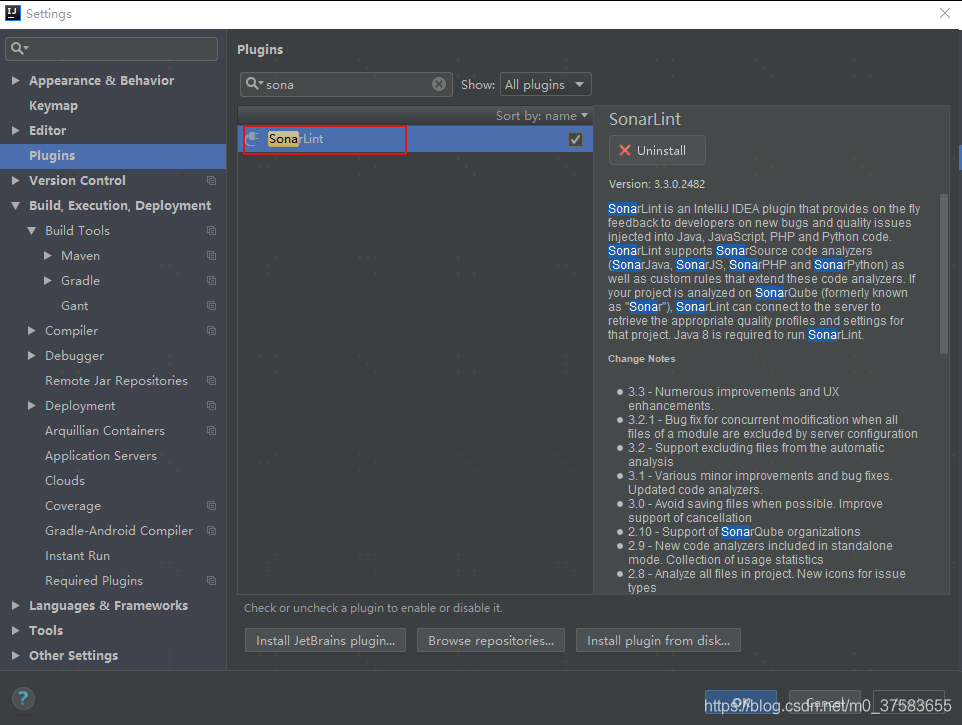Viewport: 962px width, 725px height.
Task: Click the project-level icon beside Gant
Action: coord(211,305)
